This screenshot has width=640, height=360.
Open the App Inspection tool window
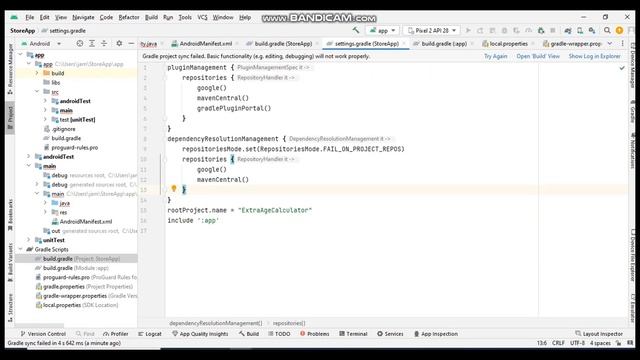point(436,334)
